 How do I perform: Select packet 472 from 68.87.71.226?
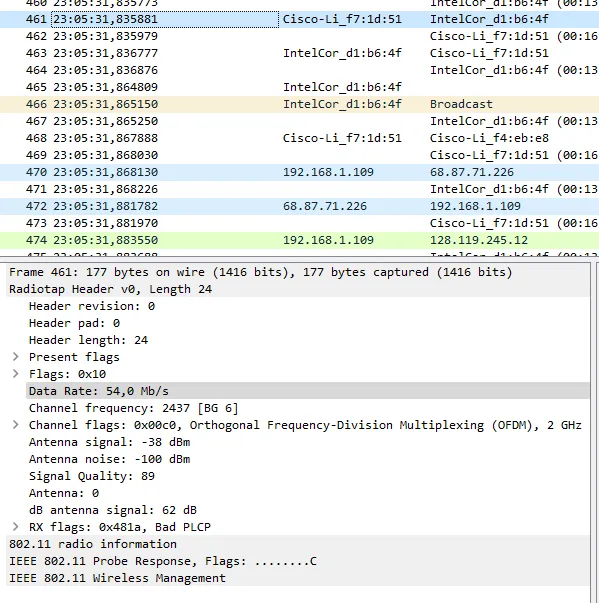300,206
